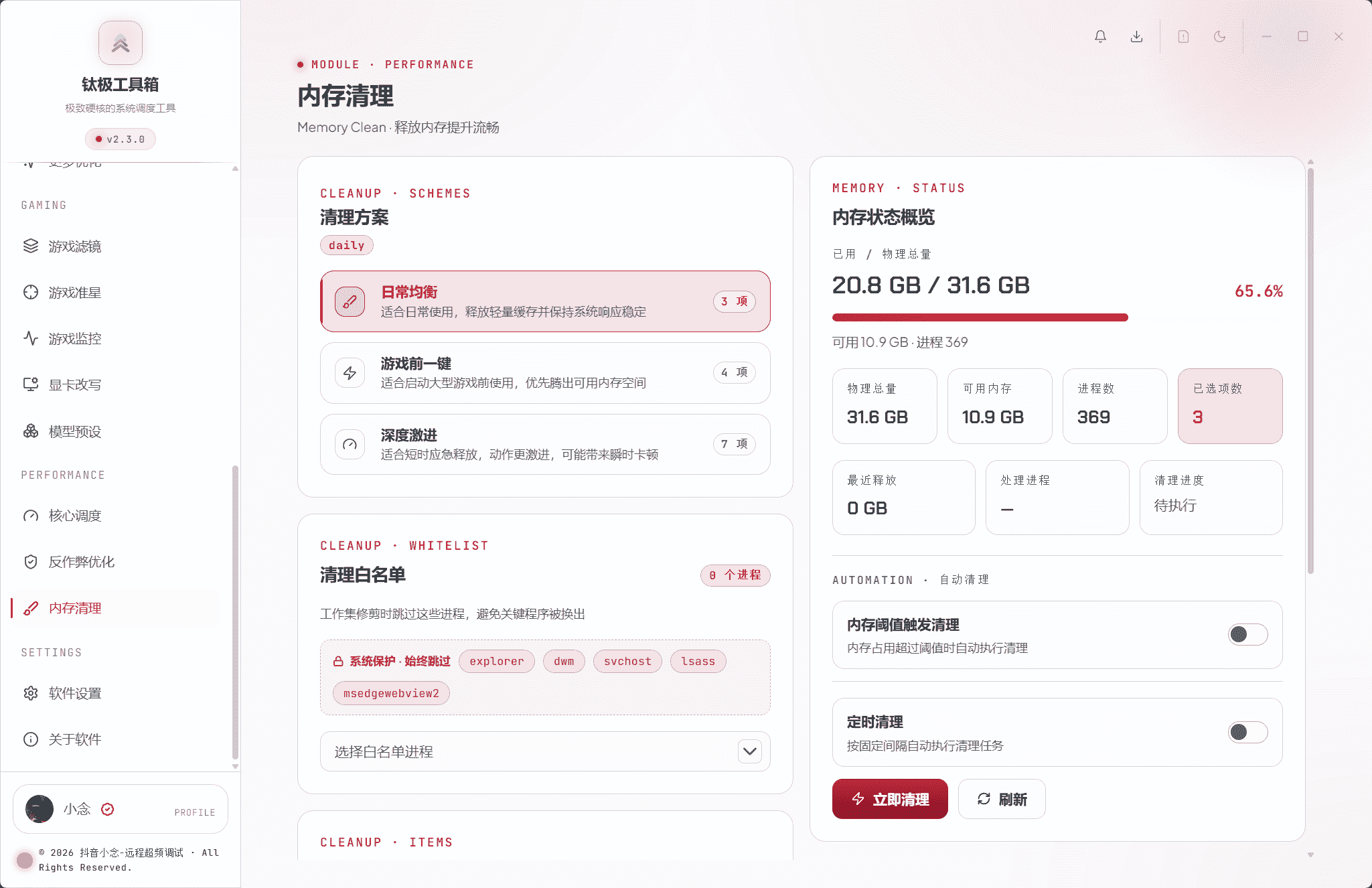Screen dimensions: 1372x888
Task: Click the 日常均衡 brush icon
Action: 350,301
